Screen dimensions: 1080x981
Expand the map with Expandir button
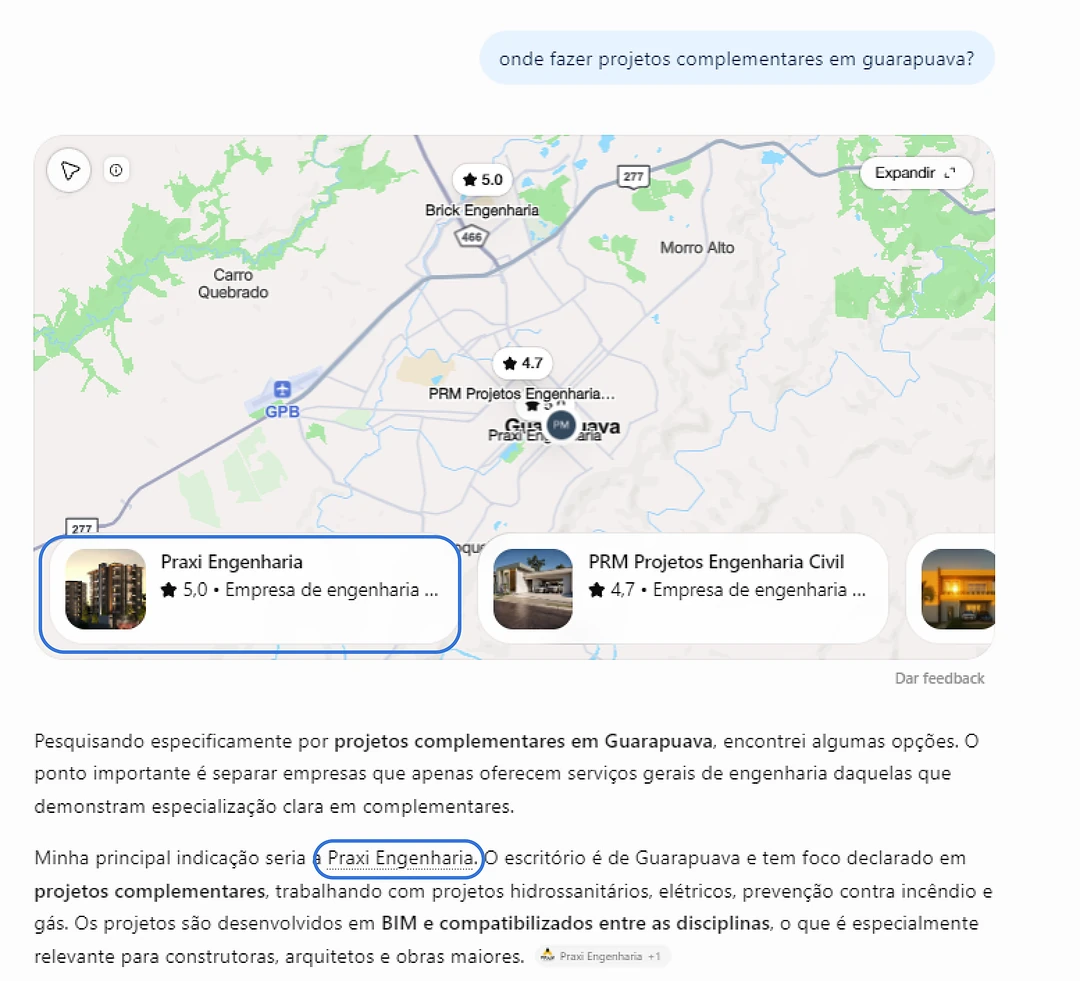coord(916,173)
